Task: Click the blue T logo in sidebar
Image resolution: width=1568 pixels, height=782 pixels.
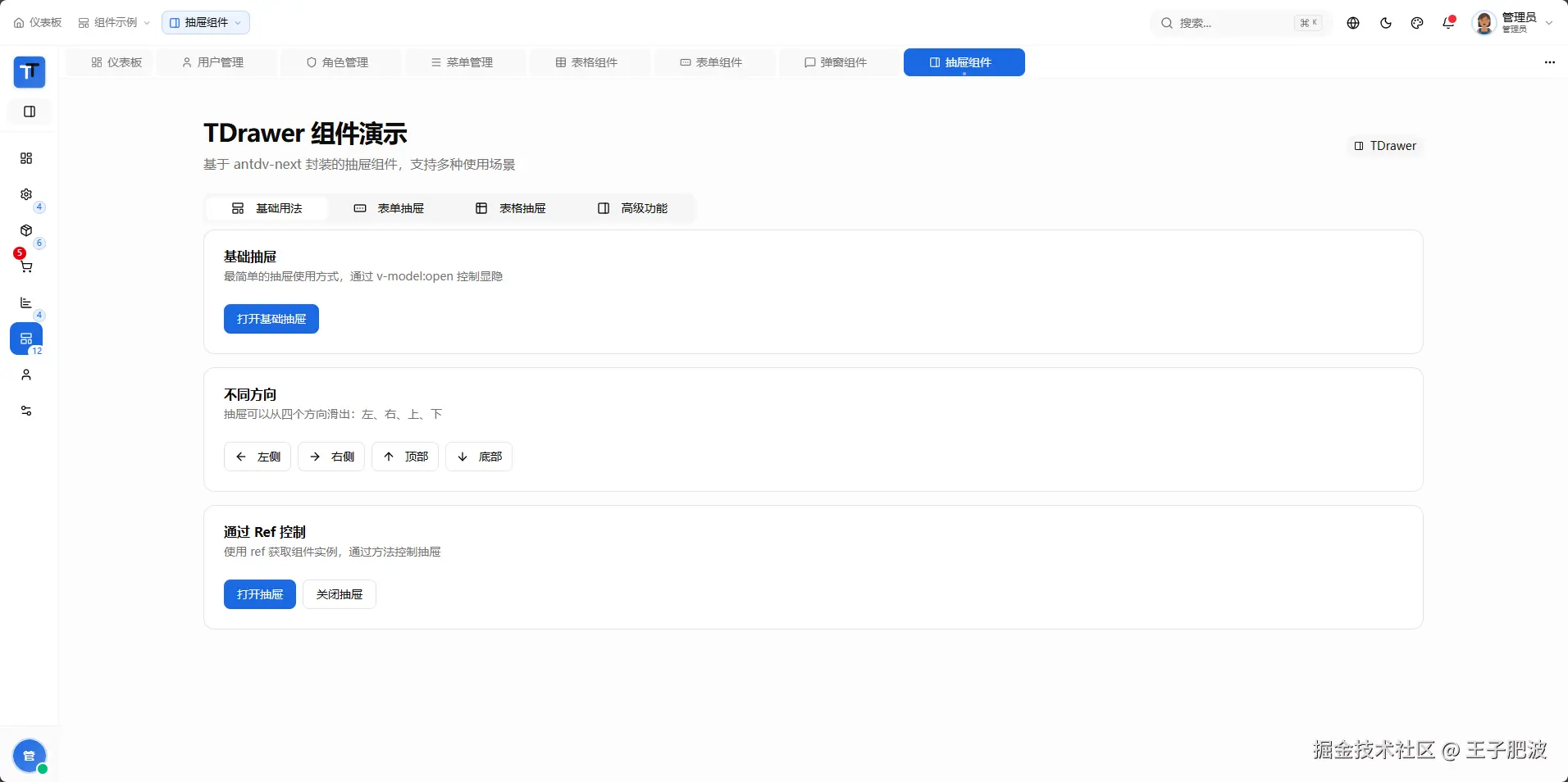Action: point(30,72)
